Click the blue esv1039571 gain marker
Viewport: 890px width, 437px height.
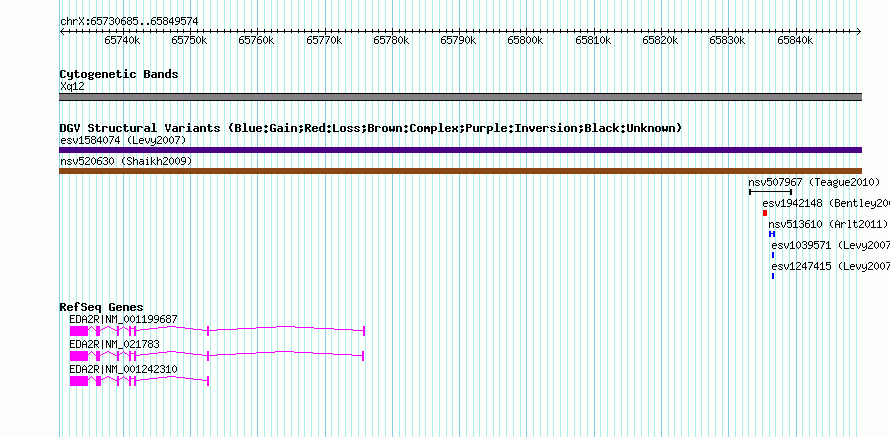[773, 255]
